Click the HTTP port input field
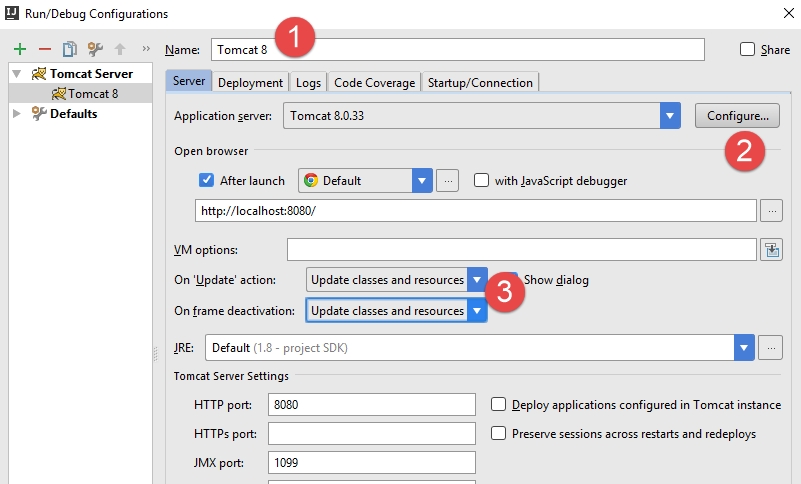Viewport: 801px width, 484px height. click(x=371, y=405)
